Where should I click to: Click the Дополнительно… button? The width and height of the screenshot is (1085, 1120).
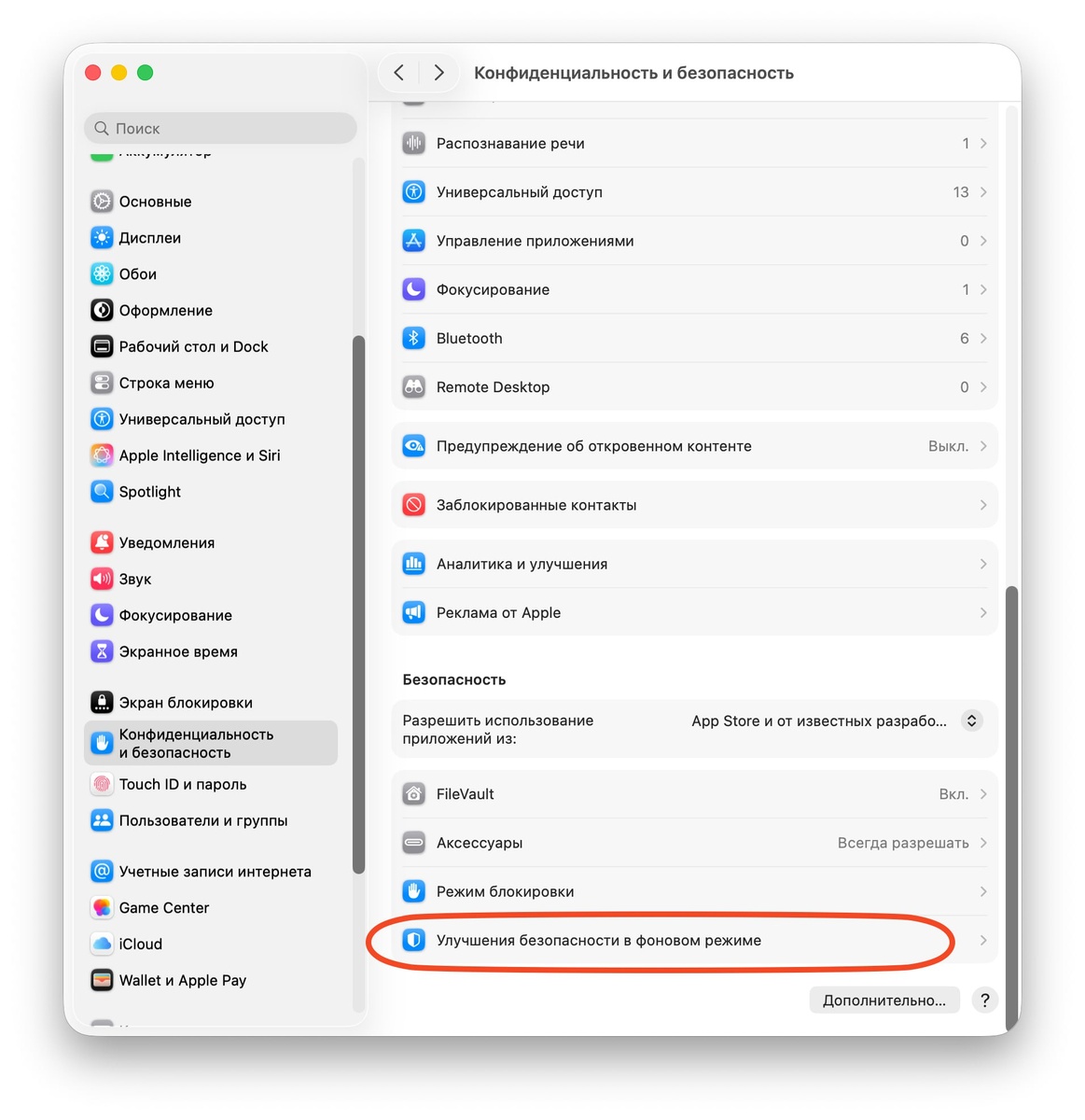(x=884, y=1000)
